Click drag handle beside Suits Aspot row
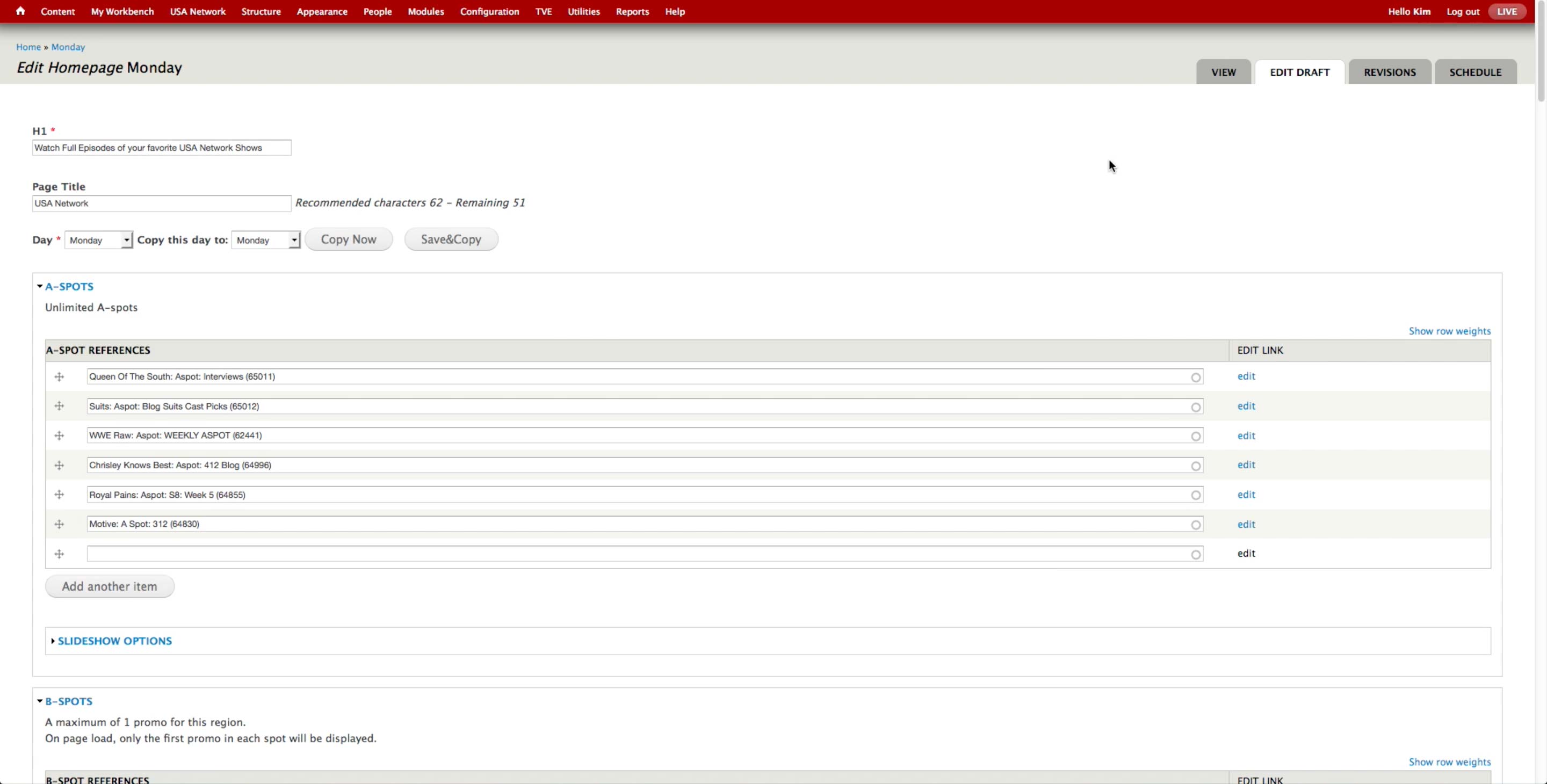The height and width of the screenshot is (784, 1547). (59, 406)
